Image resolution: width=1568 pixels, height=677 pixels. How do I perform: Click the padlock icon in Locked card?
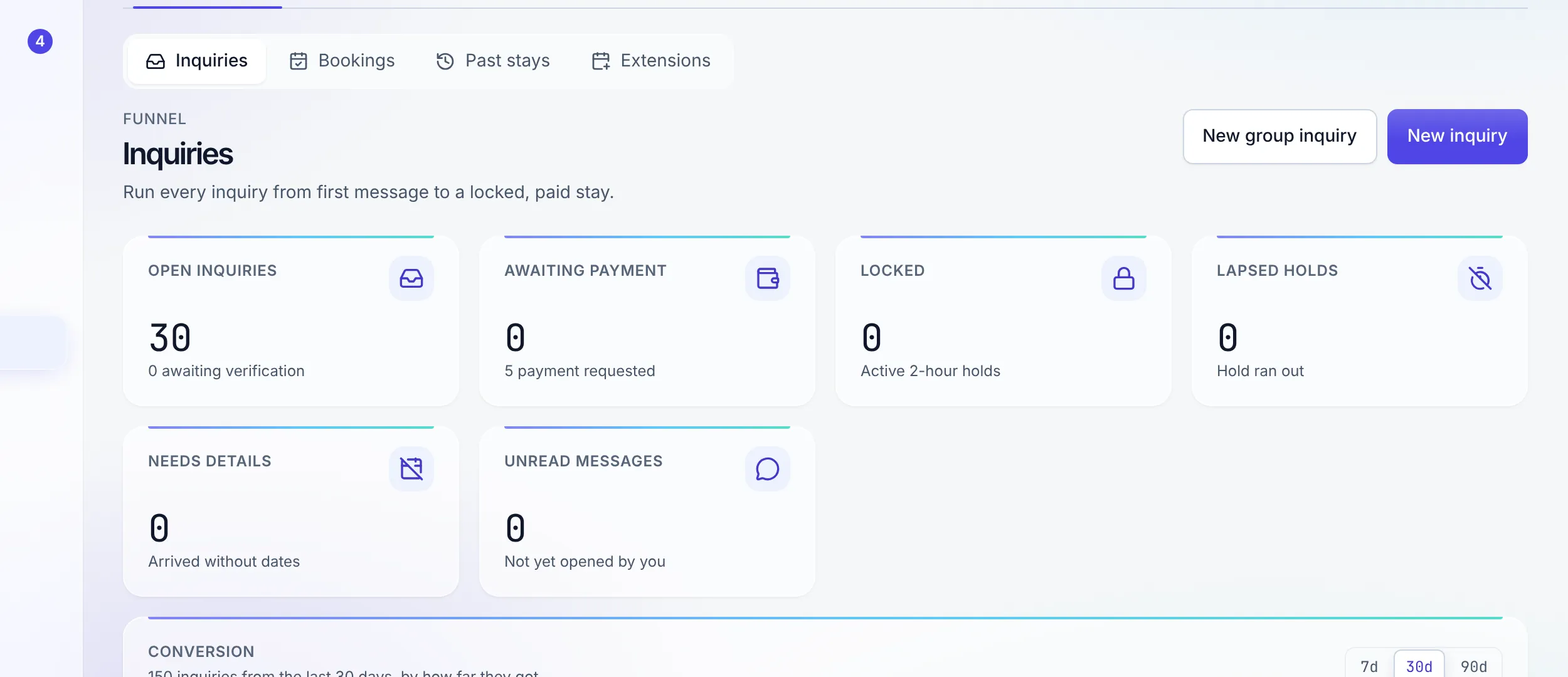pos(1124,278)
